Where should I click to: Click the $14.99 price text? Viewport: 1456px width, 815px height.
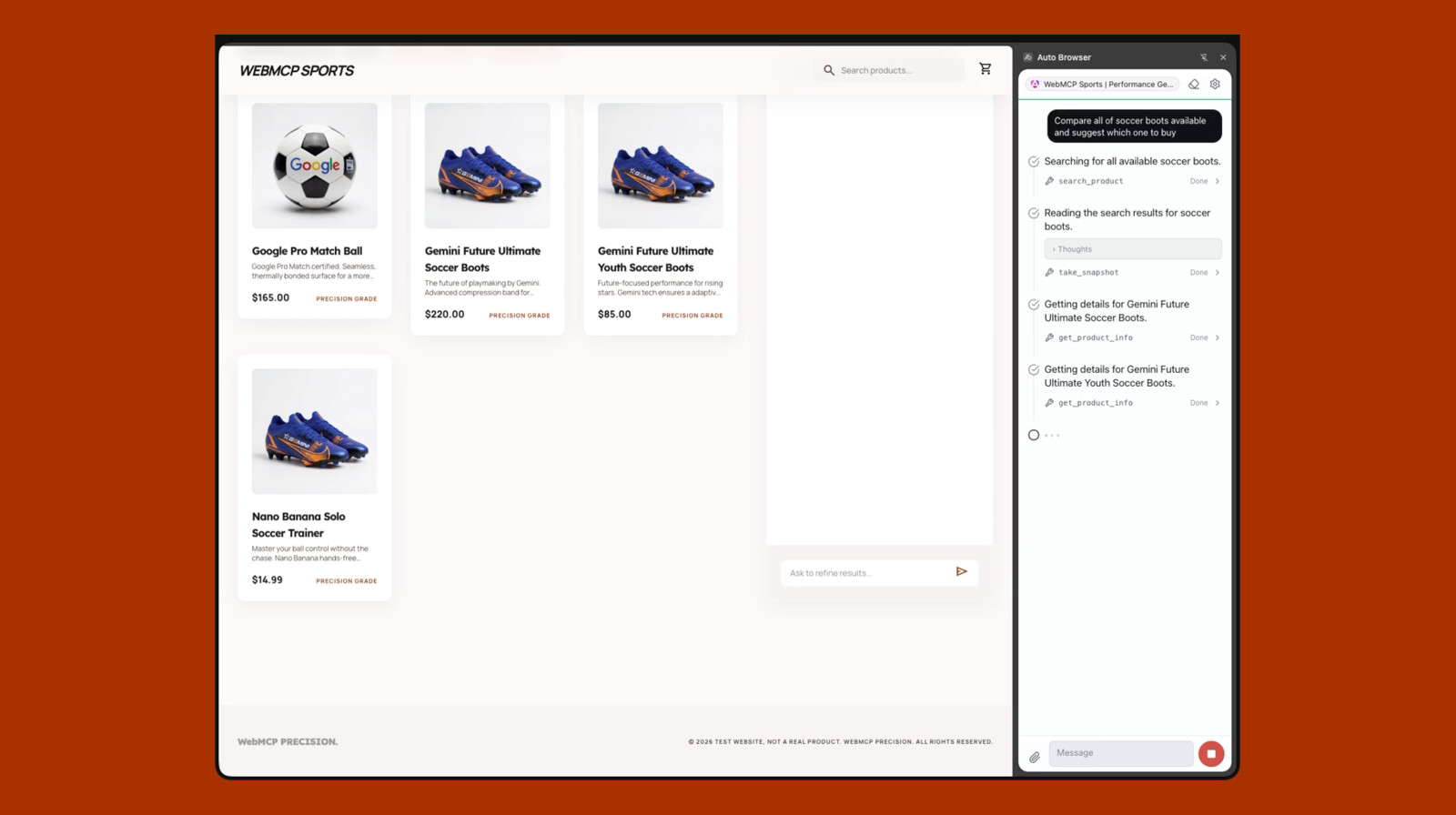(x=267, y=580)
